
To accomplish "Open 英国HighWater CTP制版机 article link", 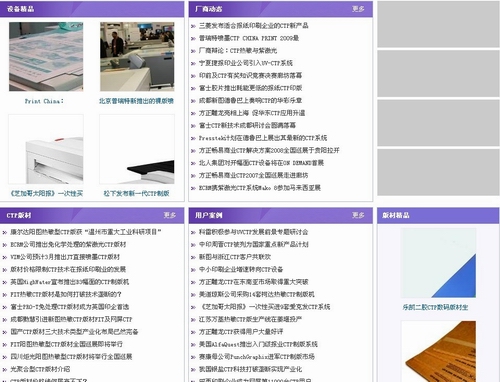I will point(69,282).
